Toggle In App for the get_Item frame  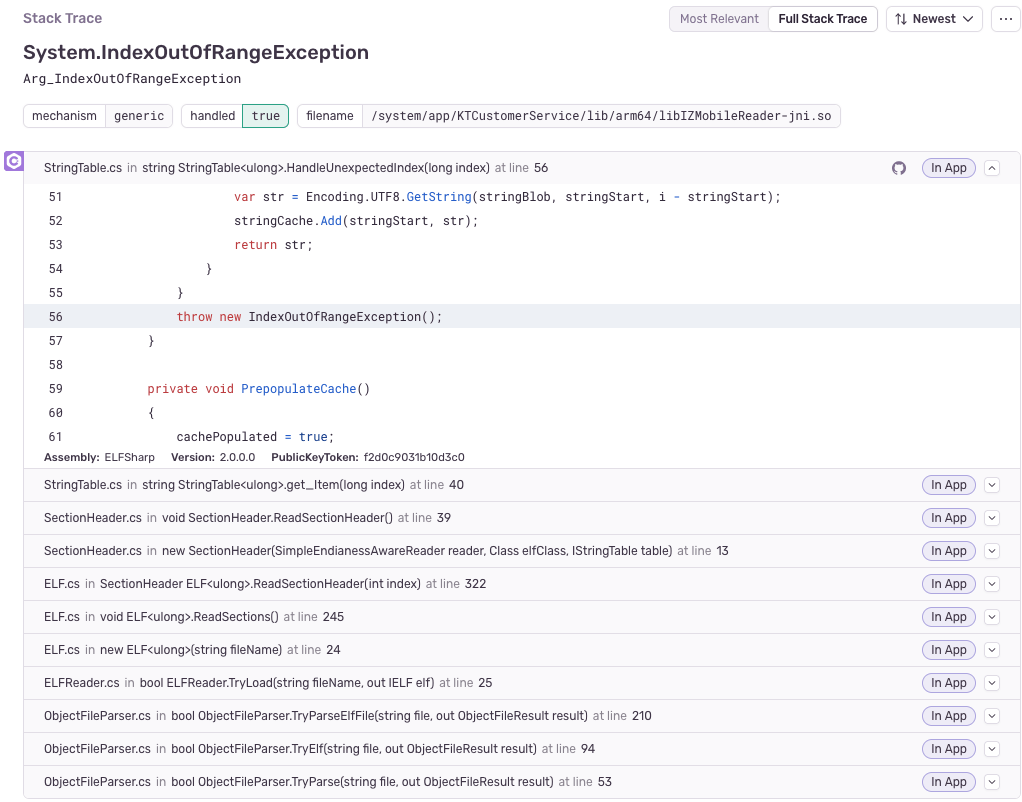click(x=947, y=484)
